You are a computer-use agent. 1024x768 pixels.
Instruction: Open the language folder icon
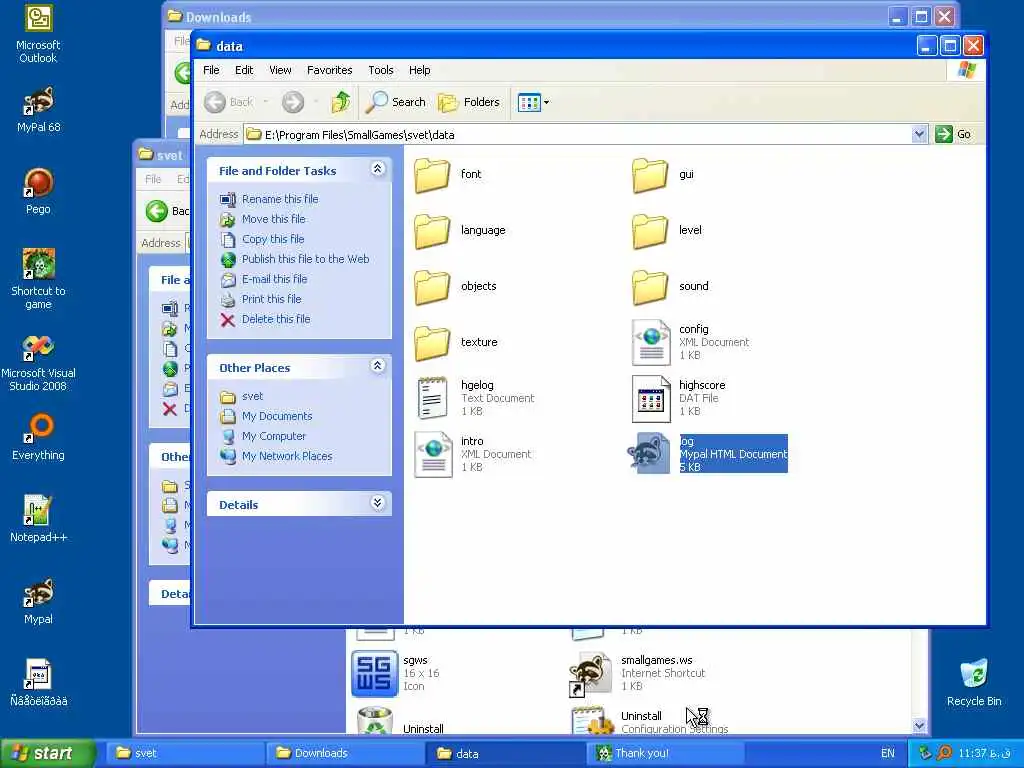point(432,231)
